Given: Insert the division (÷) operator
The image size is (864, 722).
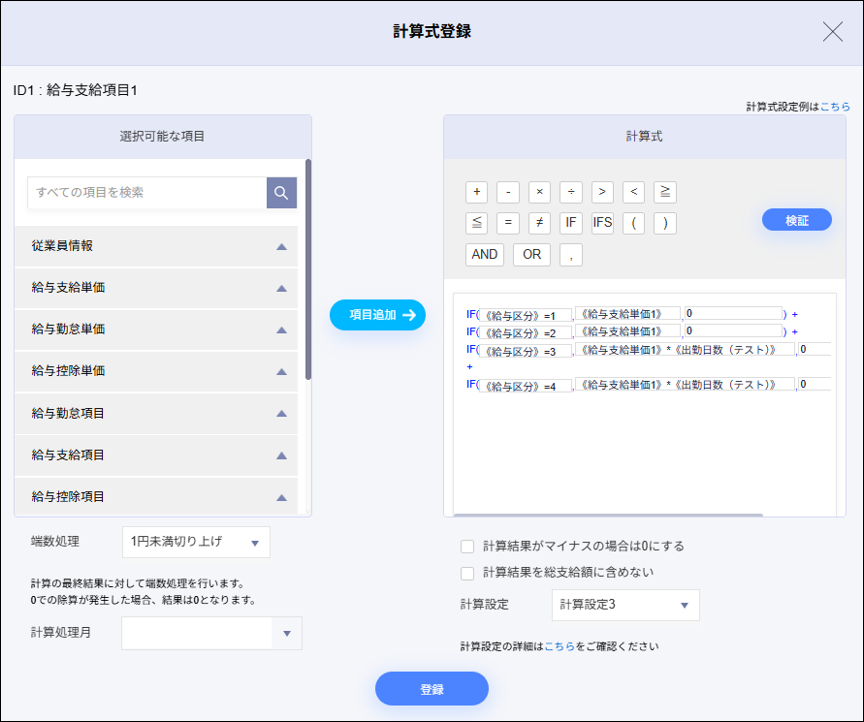Looking at the screenshot, I should coord(570,192).
